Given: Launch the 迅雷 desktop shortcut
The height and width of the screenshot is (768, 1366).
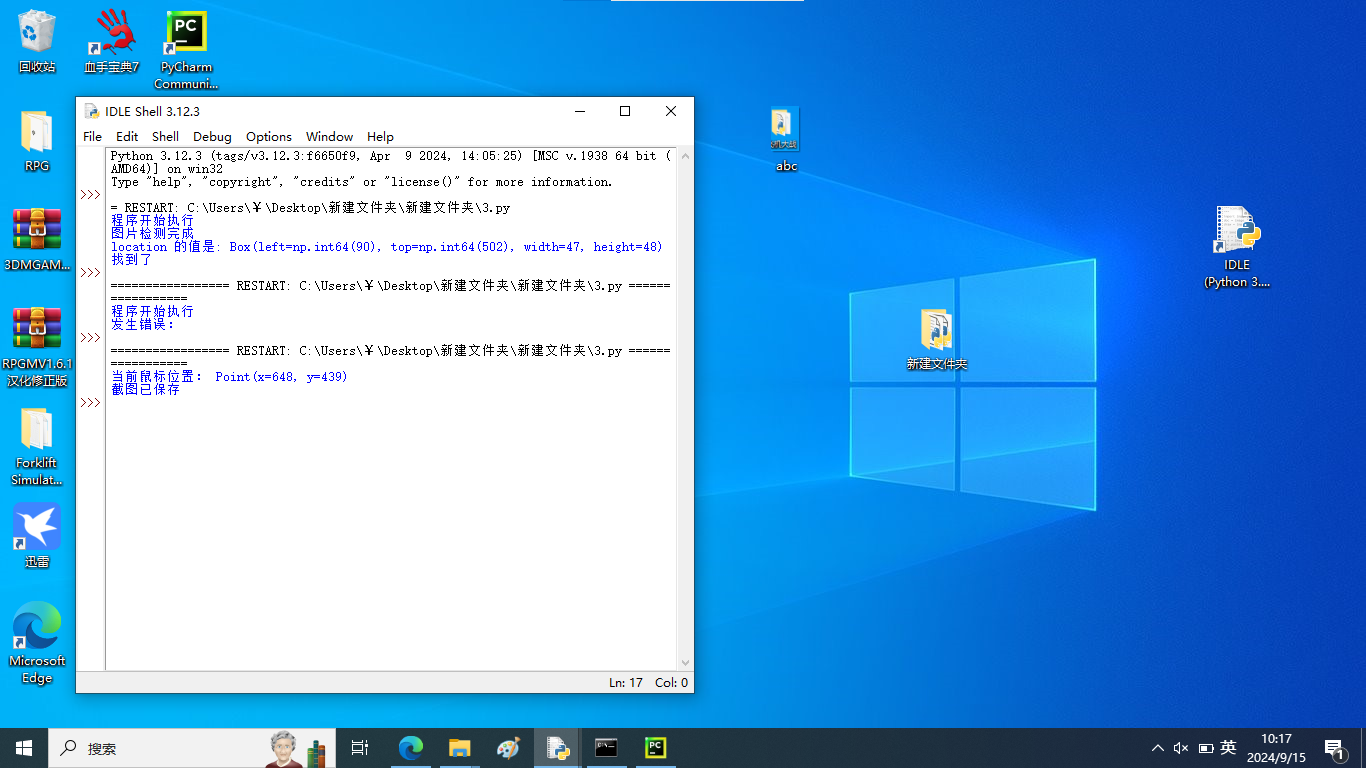Looking at the screenshot, I should [x=37, y=535].
